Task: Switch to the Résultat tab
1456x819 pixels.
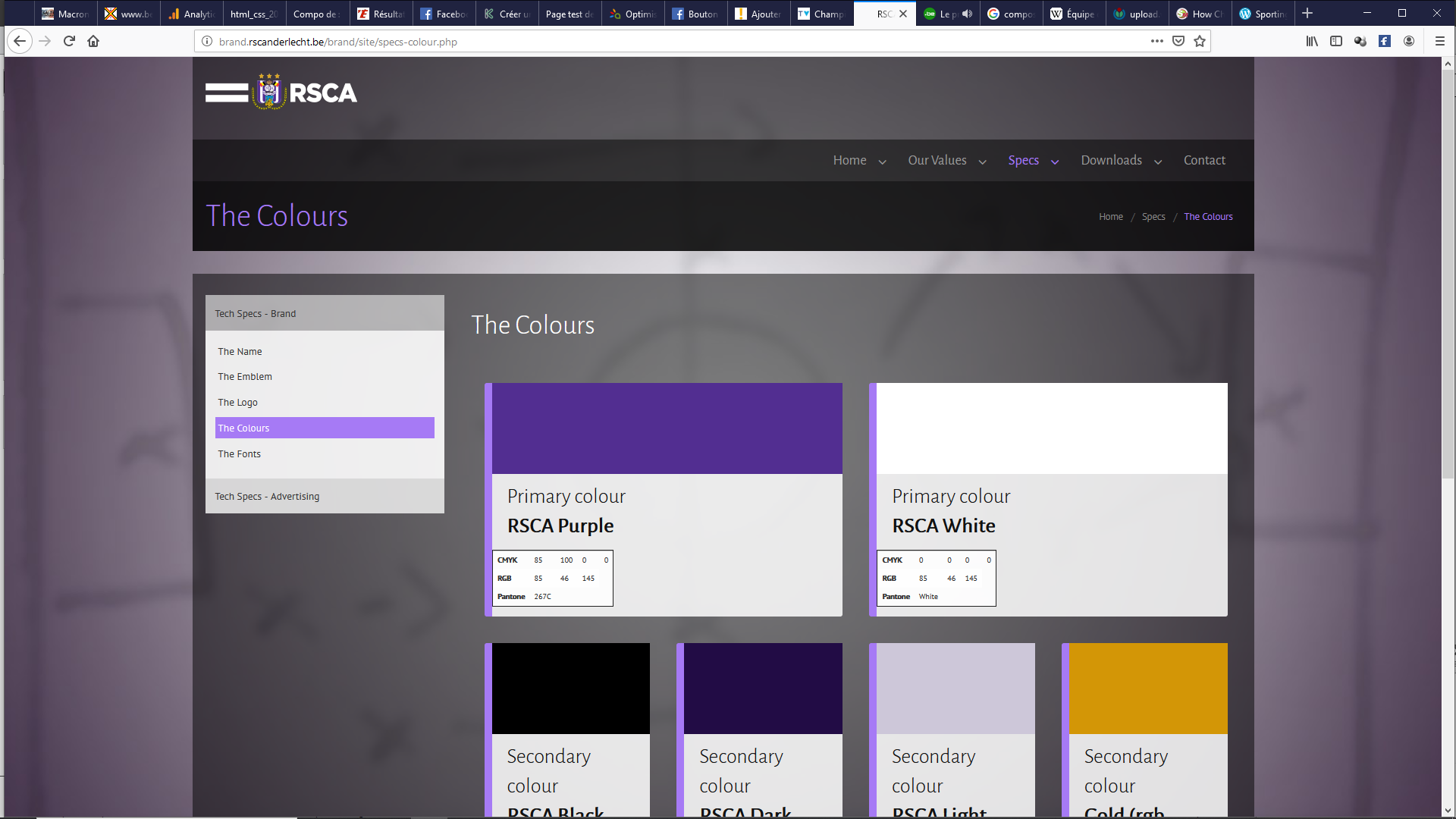Action: pos(380,14)
